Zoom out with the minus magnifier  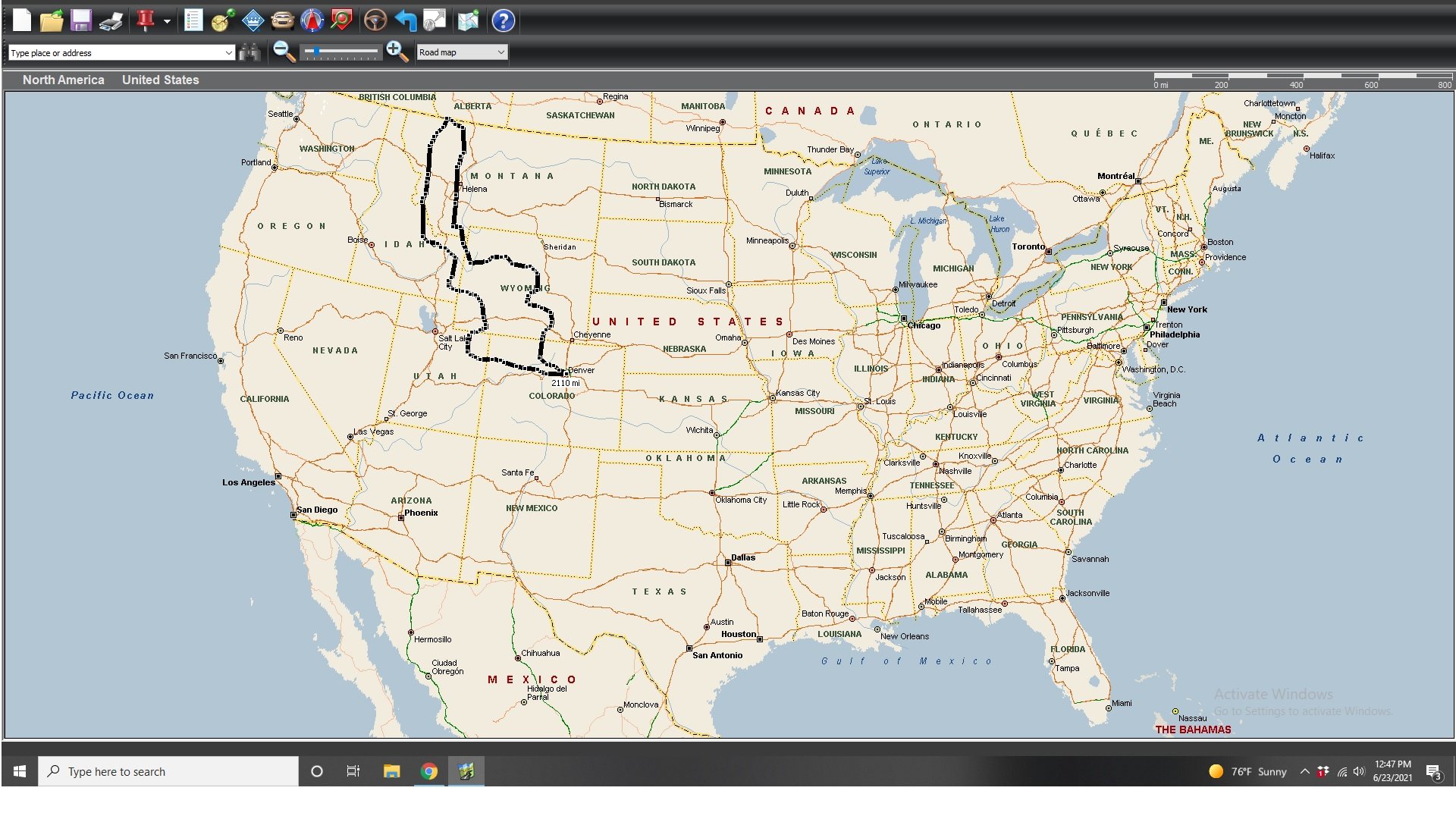pos(284,52)
